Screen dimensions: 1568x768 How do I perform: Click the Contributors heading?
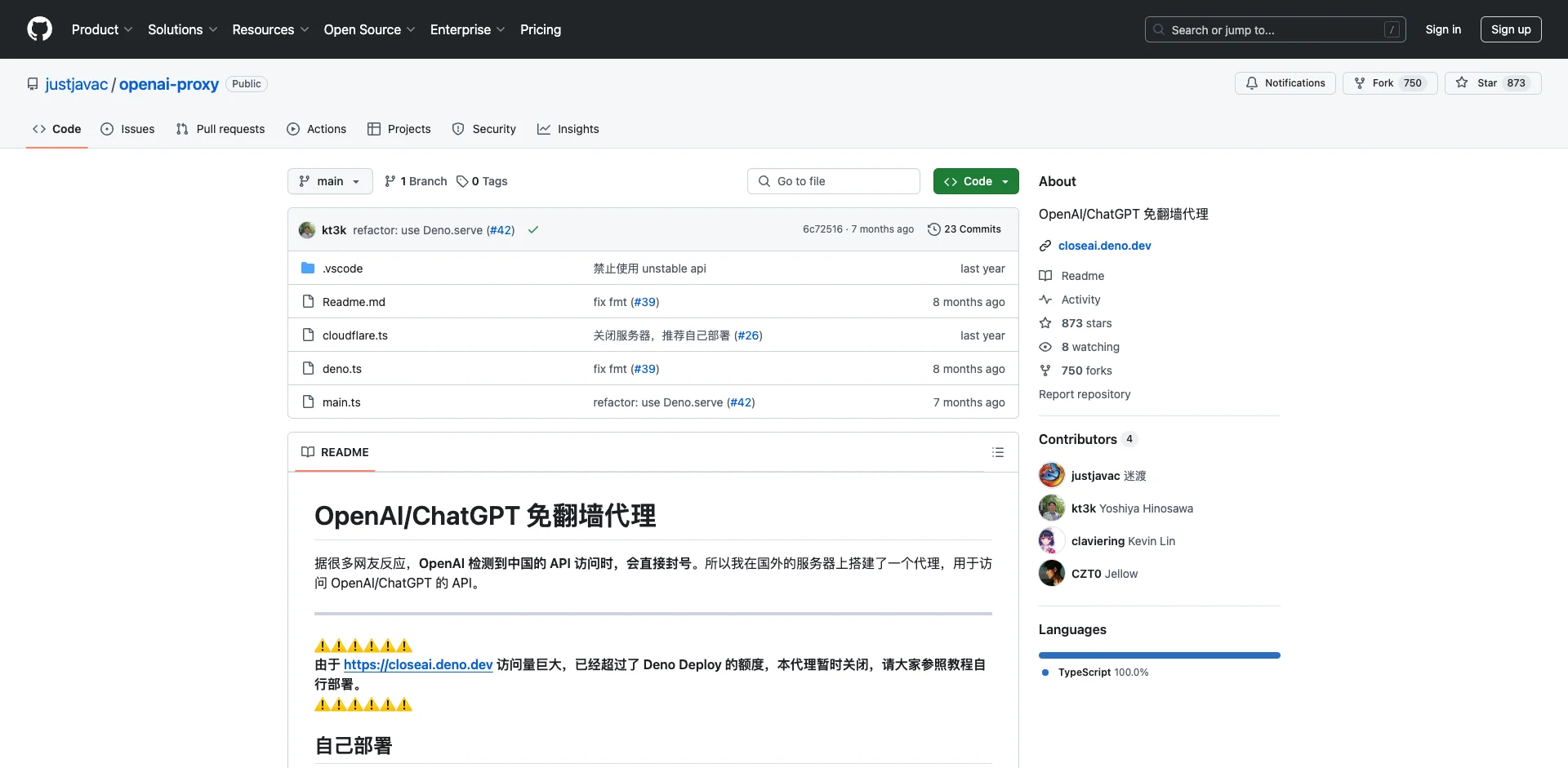click(1078, 439)
